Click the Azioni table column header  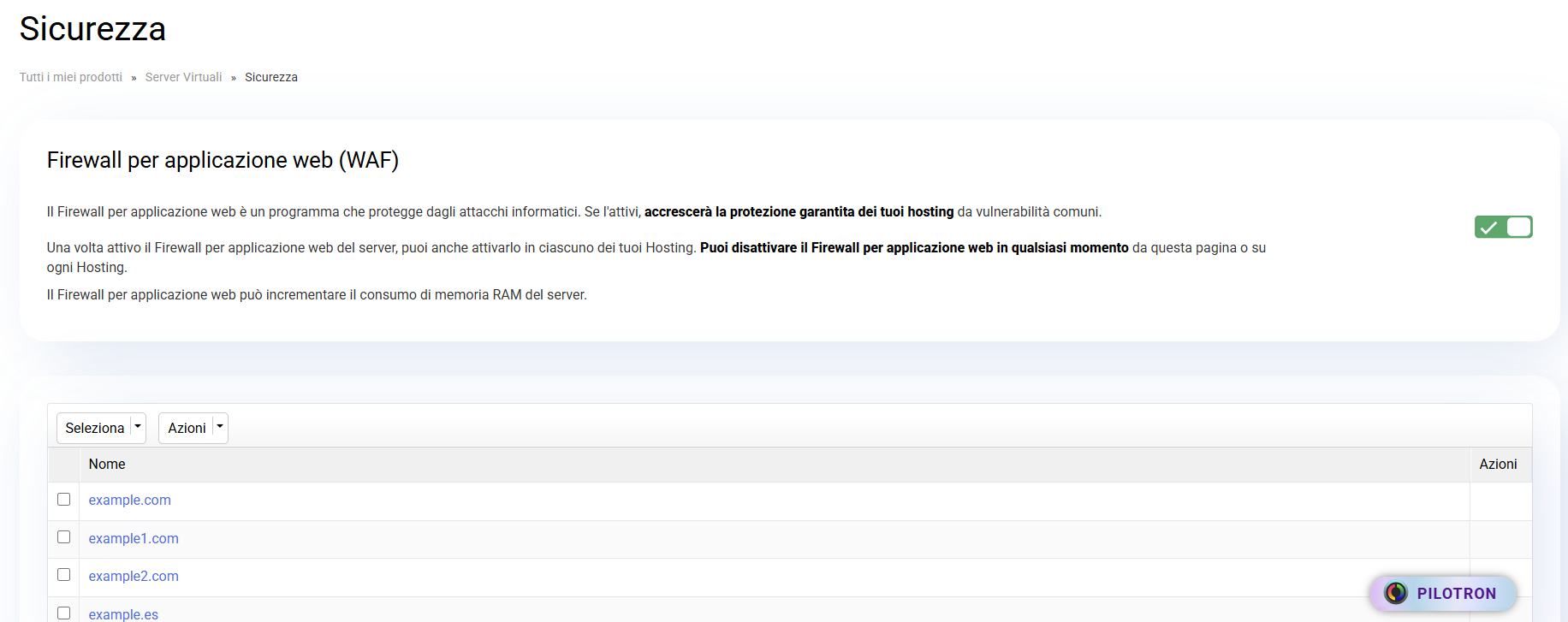[1498, 464]
